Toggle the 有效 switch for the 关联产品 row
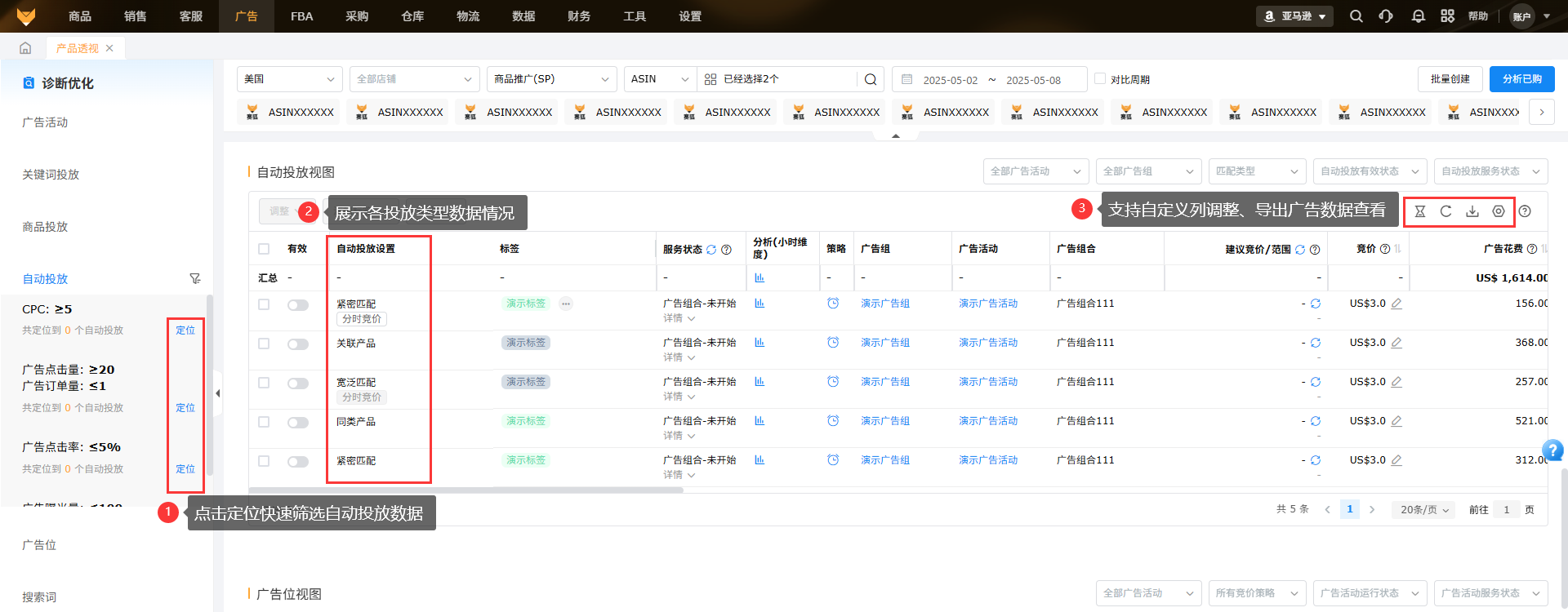This screenshot has width=1568, height=612. tap(297, 344)
